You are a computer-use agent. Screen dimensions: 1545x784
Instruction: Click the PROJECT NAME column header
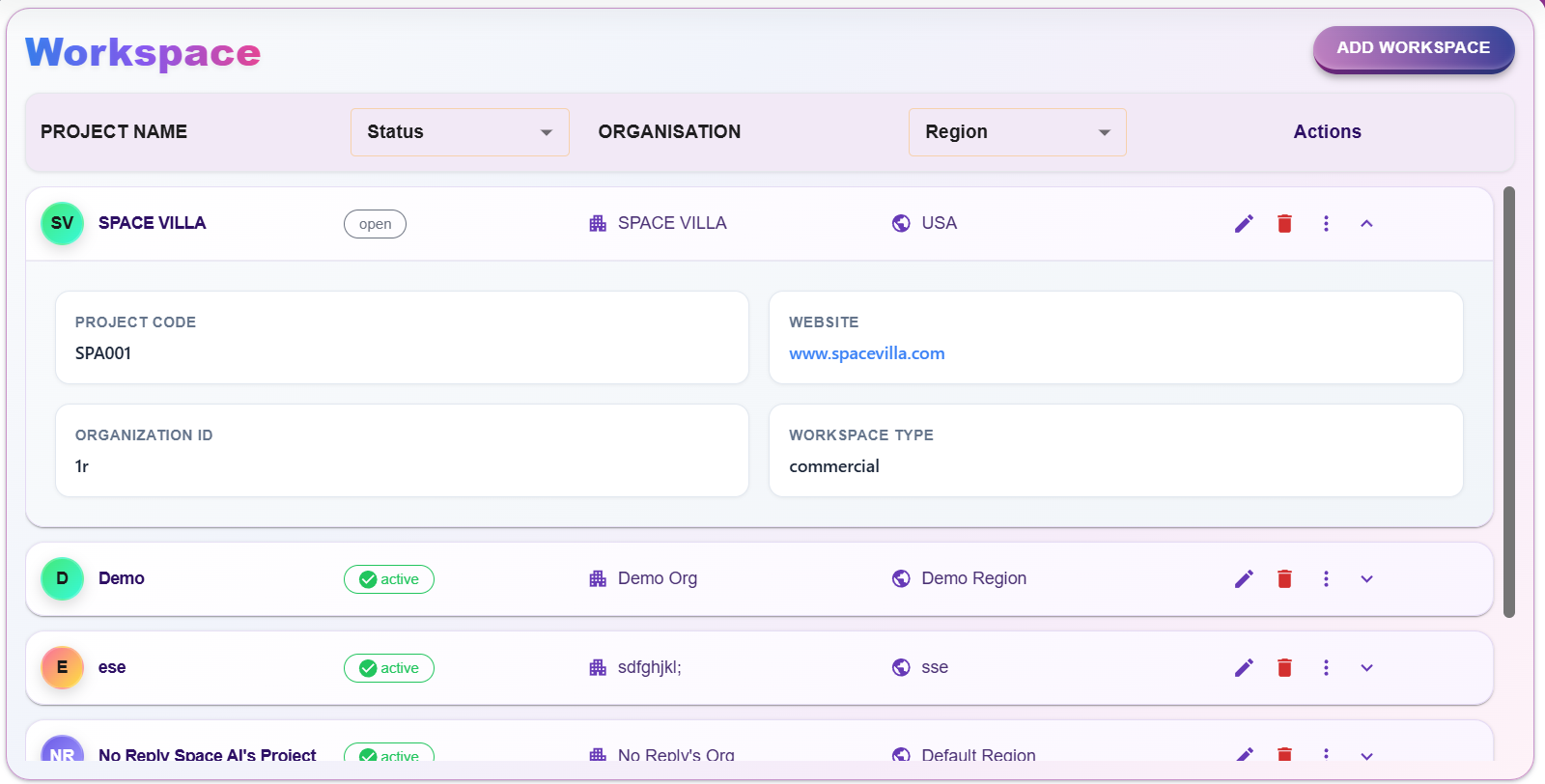tap(114, 132)
